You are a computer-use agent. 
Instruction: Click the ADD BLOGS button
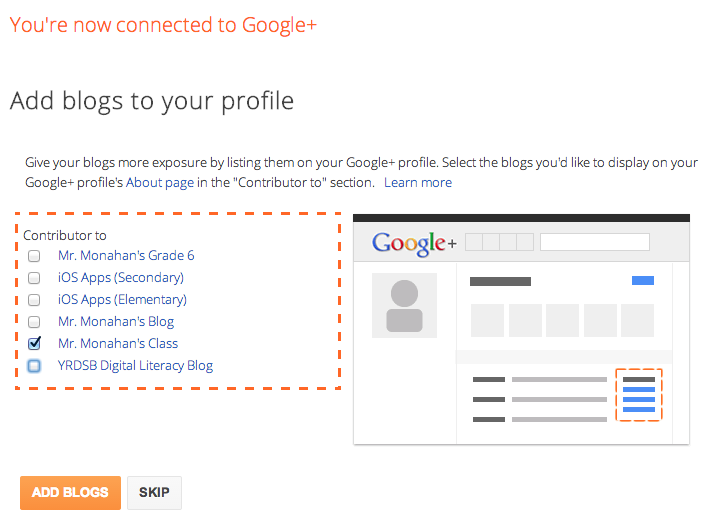(x=70, y=493)
